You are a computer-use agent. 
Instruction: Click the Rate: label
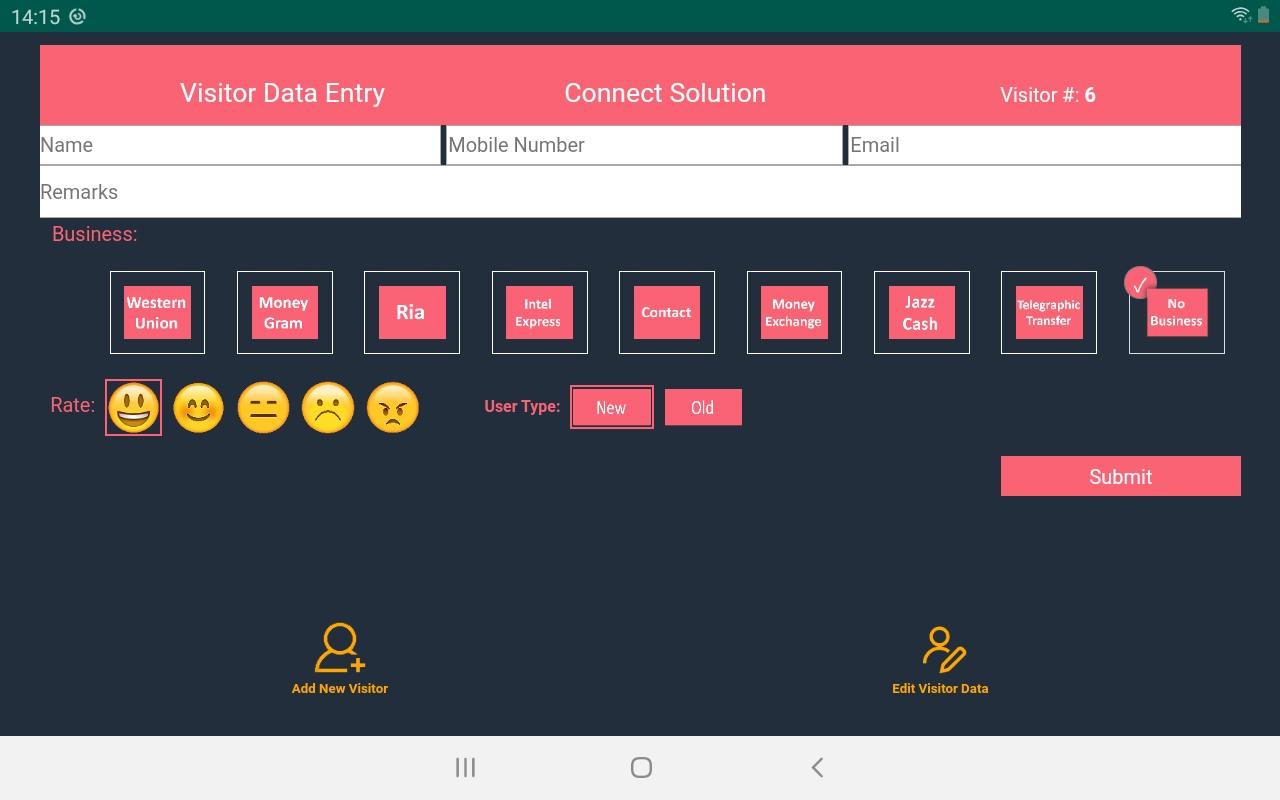73,405
